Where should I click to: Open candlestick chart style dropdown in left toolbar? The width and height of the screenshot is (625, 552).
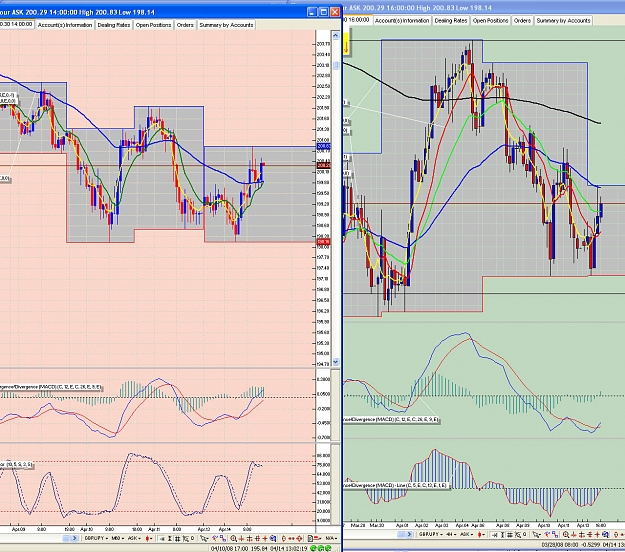(x=149, y=538)
